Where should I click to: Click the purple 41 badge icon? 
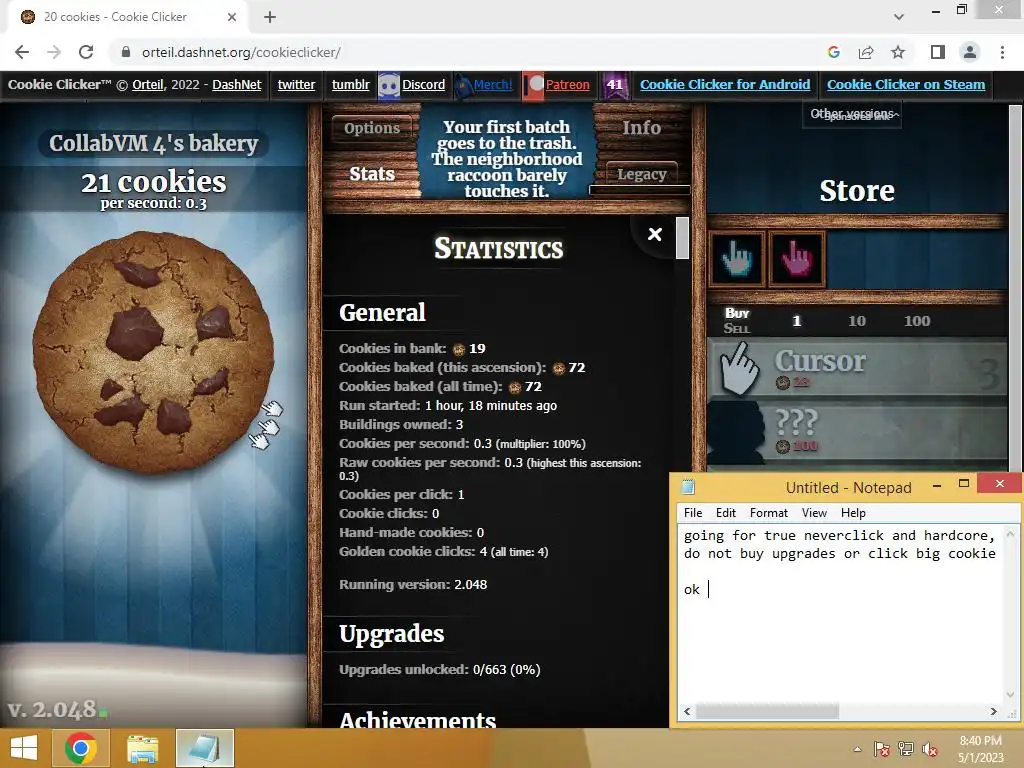(615, 85)
